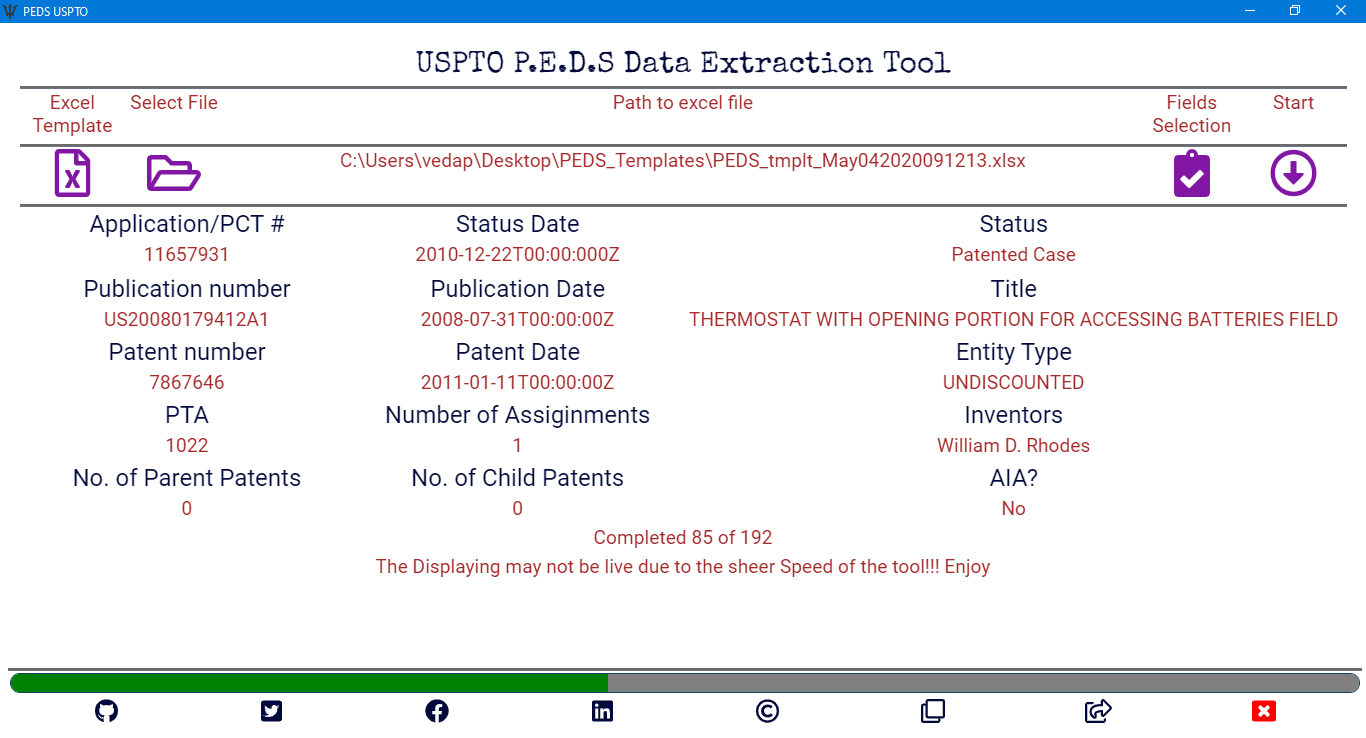
Task: Click the Select File folder icon
Action: point(174,173)
